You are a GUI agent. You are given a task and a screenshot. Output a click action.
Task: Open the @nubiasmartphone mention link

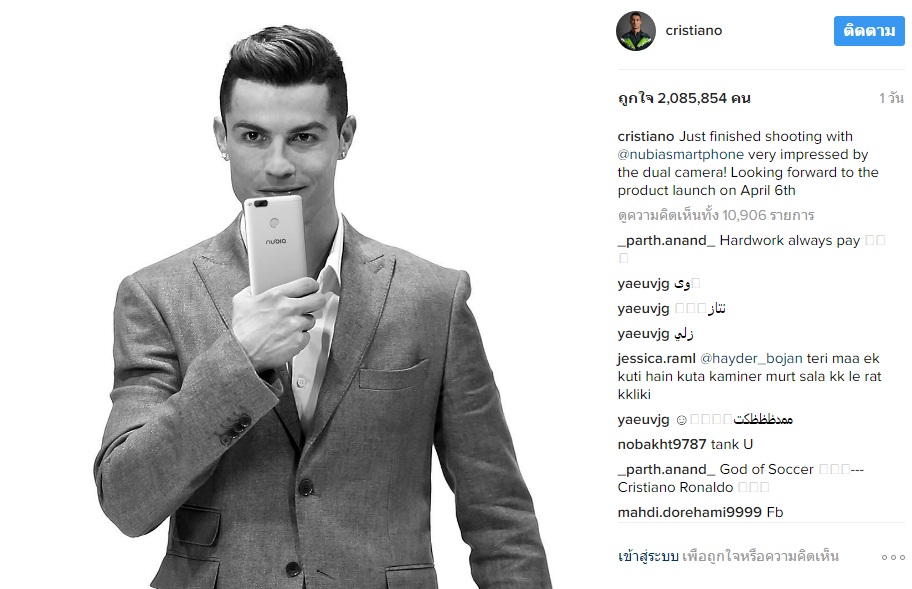point(681,154)
